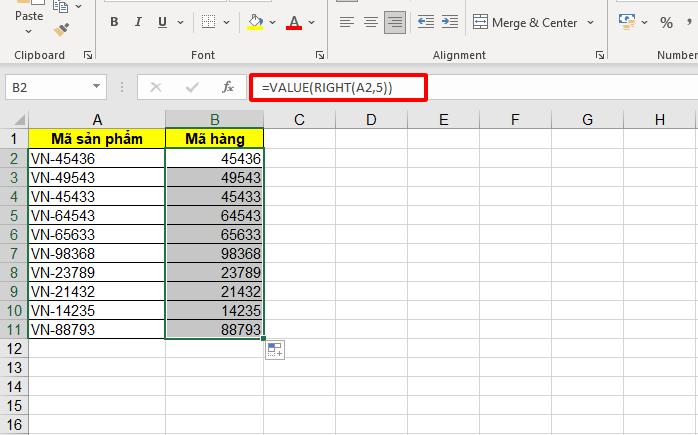Open the Font Color dropdown arrow
This screenshot has height=435, width=698.
311,22
